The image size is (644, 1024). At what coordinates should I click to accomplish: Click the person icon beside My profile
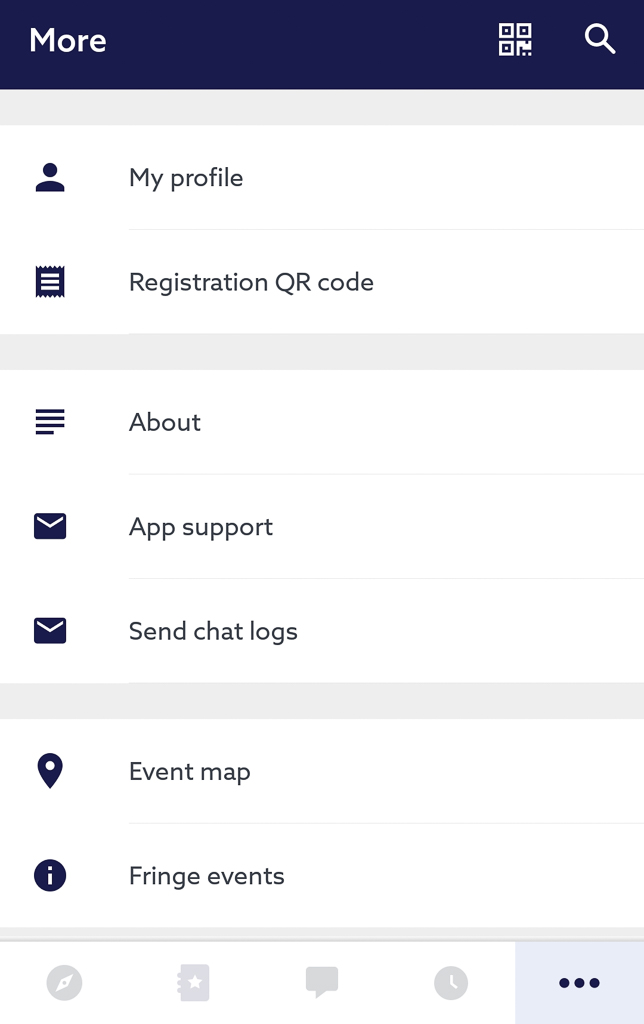[x=50, y=178]
